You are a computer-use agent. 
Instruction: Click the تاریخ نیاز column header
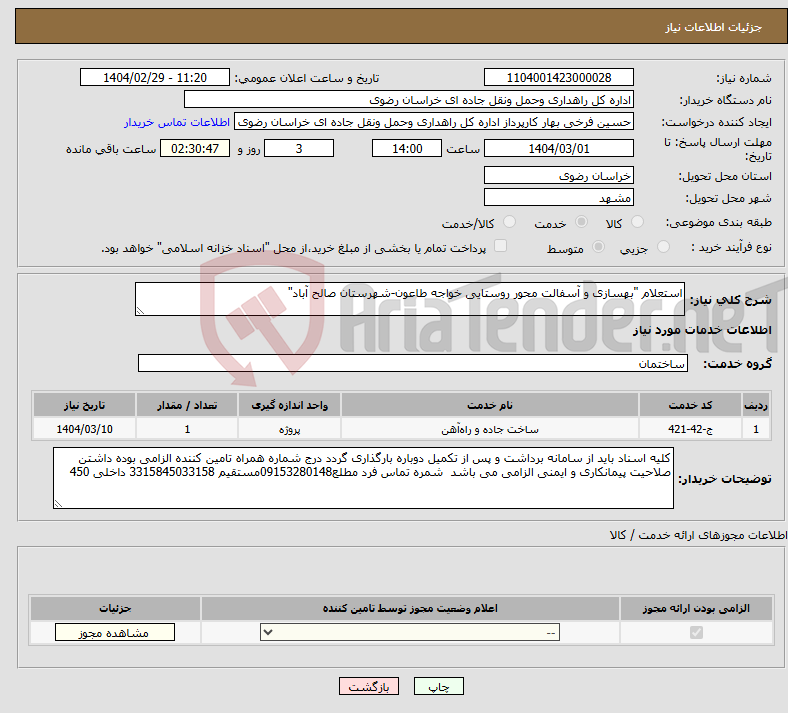coord(84,405)
